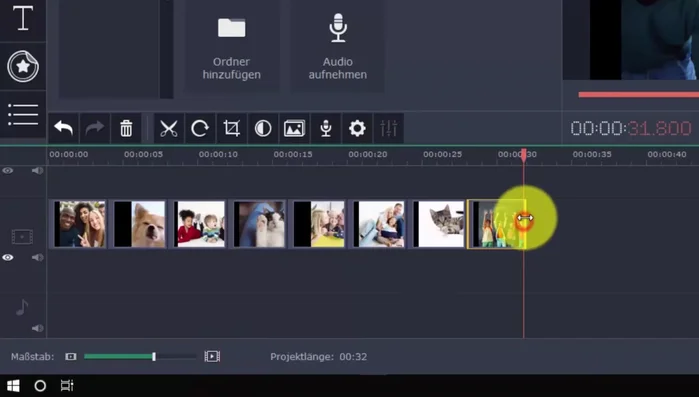Viewport: 699px width, 397px height.
Task: Toggle visibility eye of the video track
Action: [8, 258]
